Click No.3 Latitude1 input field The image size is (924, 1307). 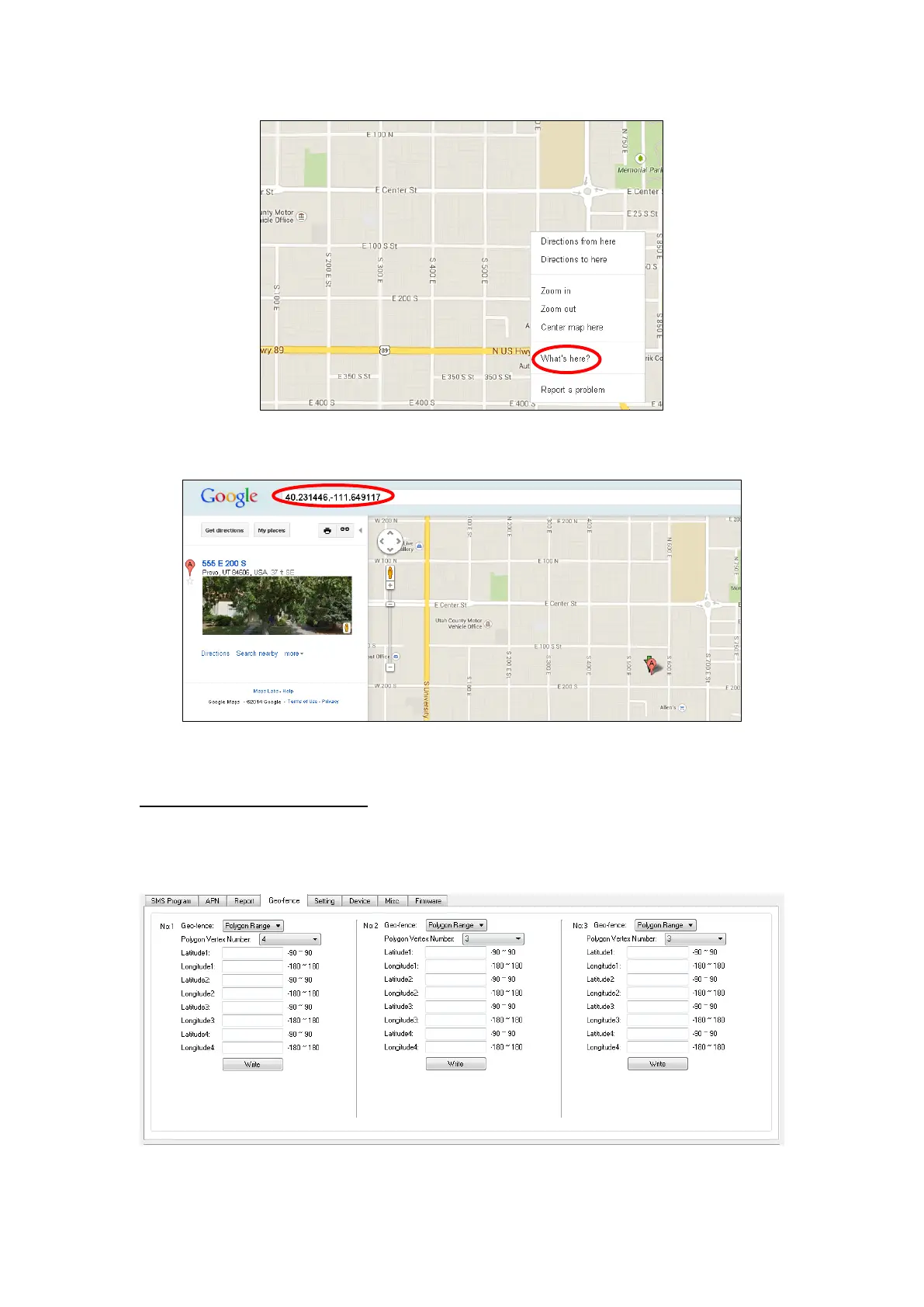658,952
